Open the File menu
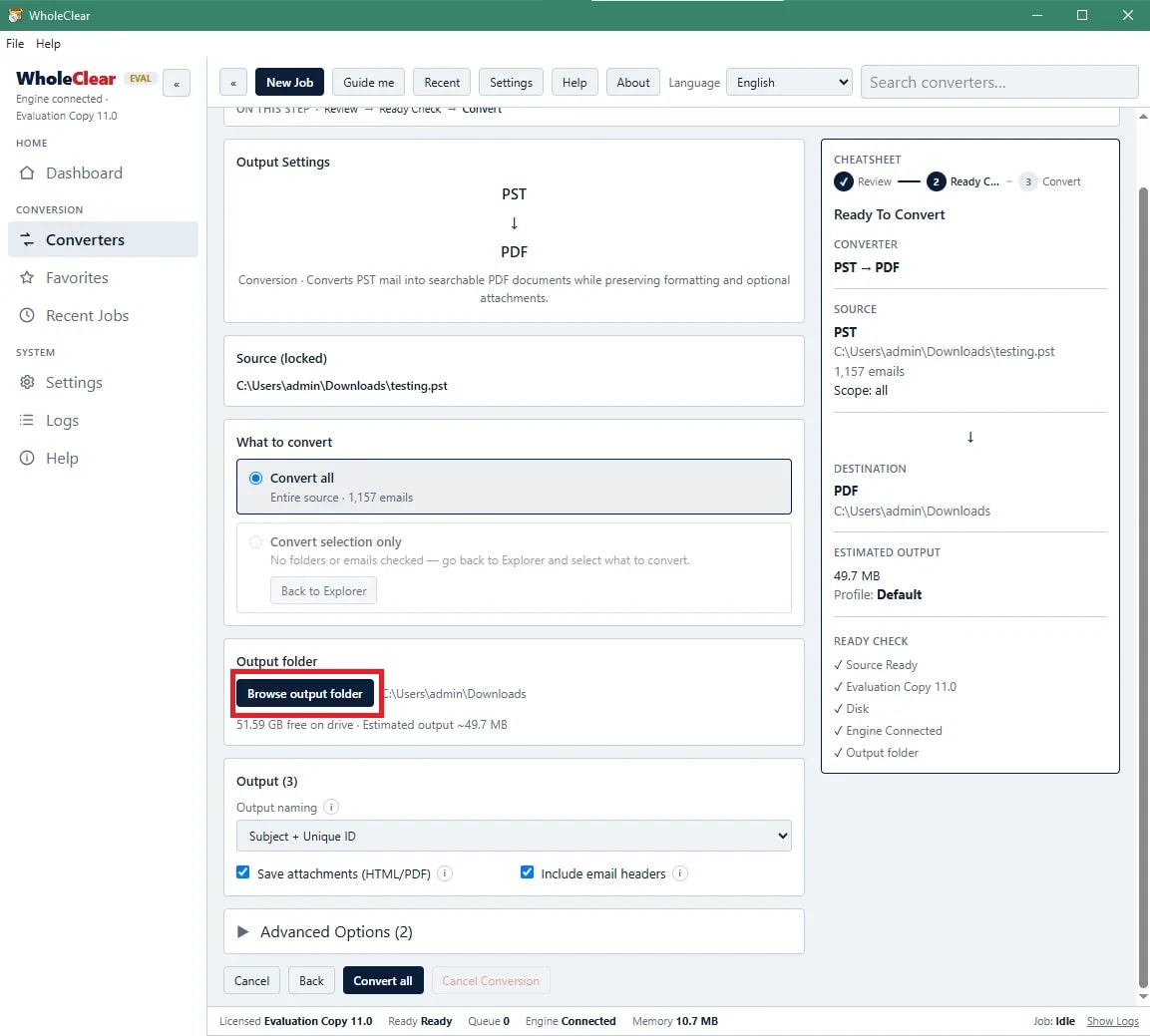This screenshot has width=1150, height=1036. click(x=15, y=43)
